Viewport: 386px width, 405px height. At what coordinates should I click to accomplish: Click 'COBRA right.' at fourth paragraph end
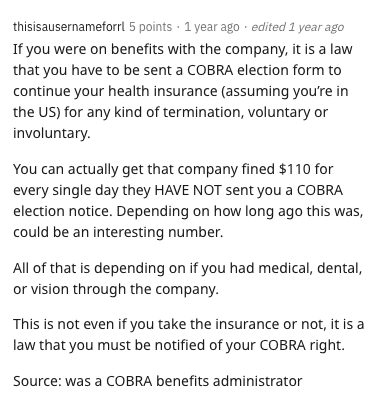(x=302, y=345)
